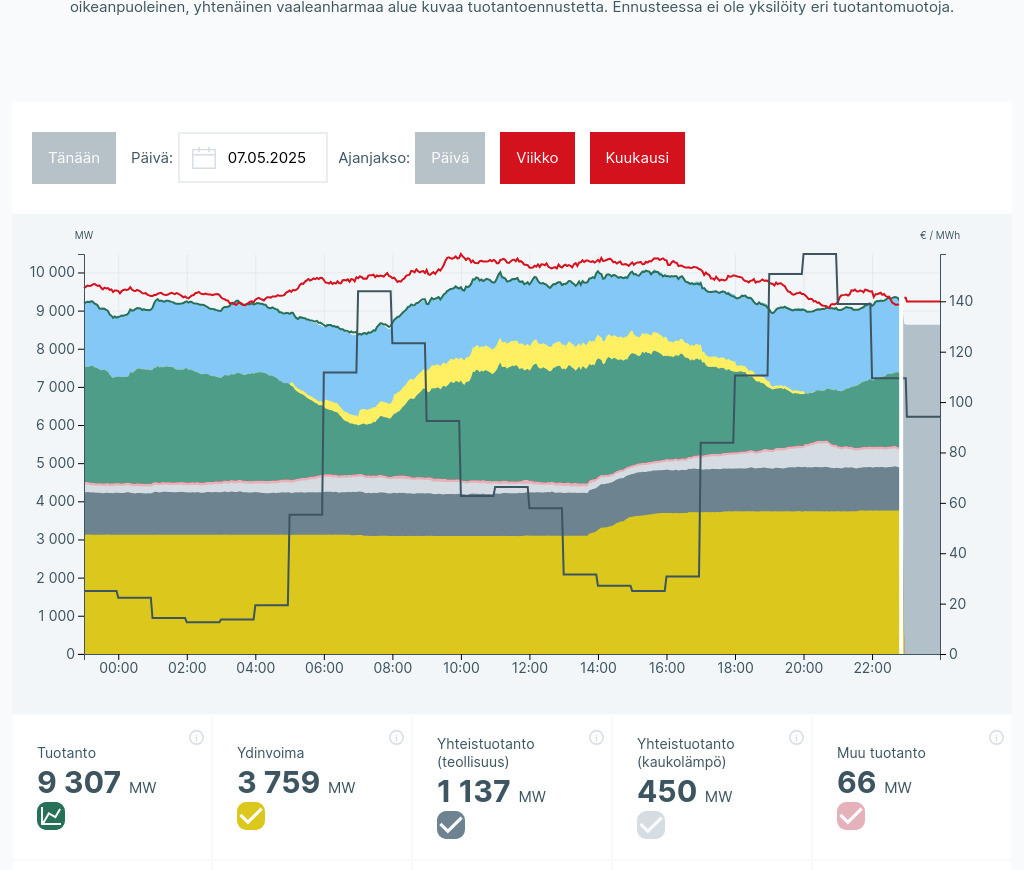This screenshot has height=870, width=1024.
Task: Uncheck the yellow Ydinvoima checkbox
Action: pos(251,816)
